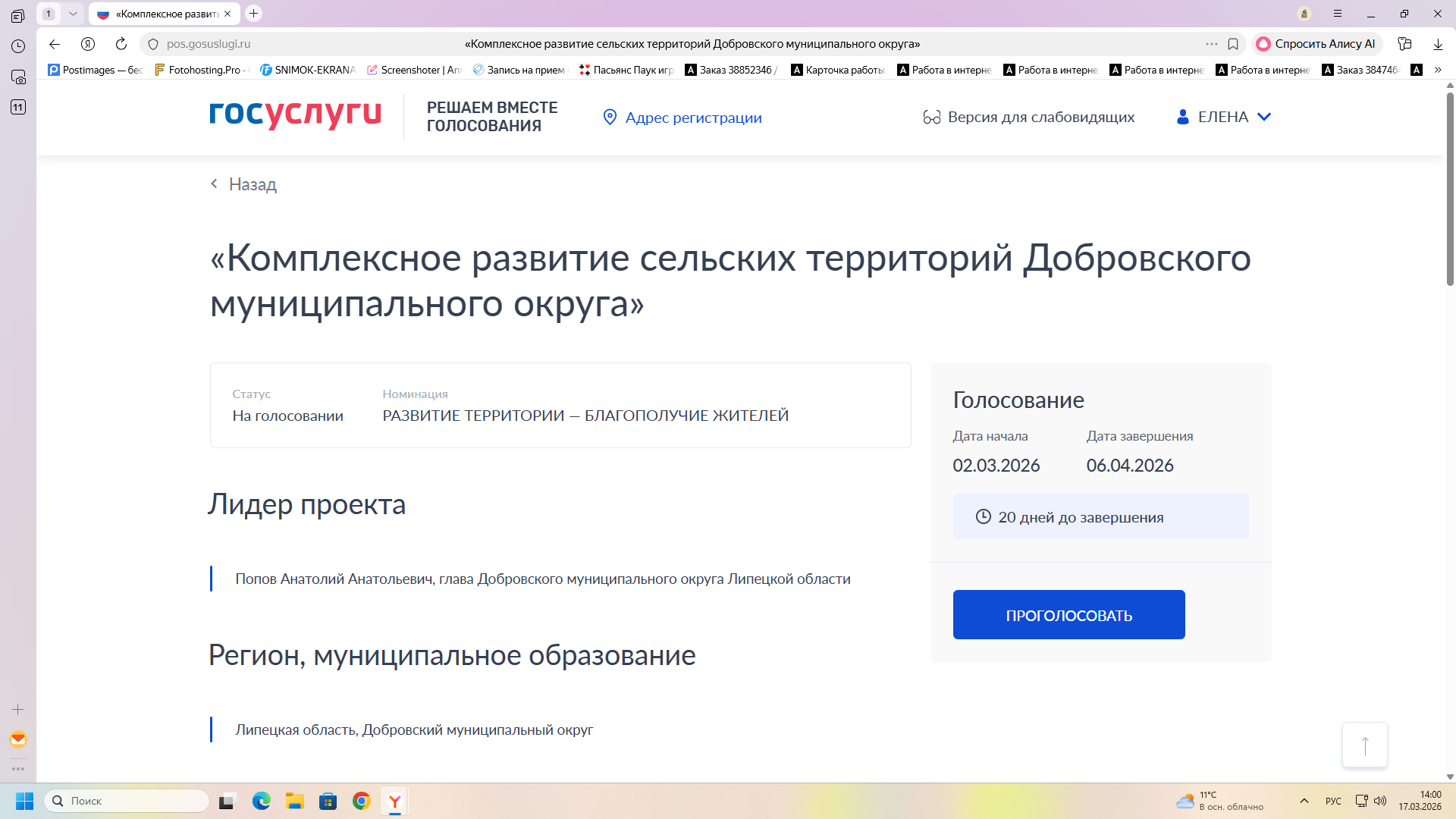This screenshot has height=819, width=1456.
Task: Reload the page with the refresh icon
Action: [121, 44]
